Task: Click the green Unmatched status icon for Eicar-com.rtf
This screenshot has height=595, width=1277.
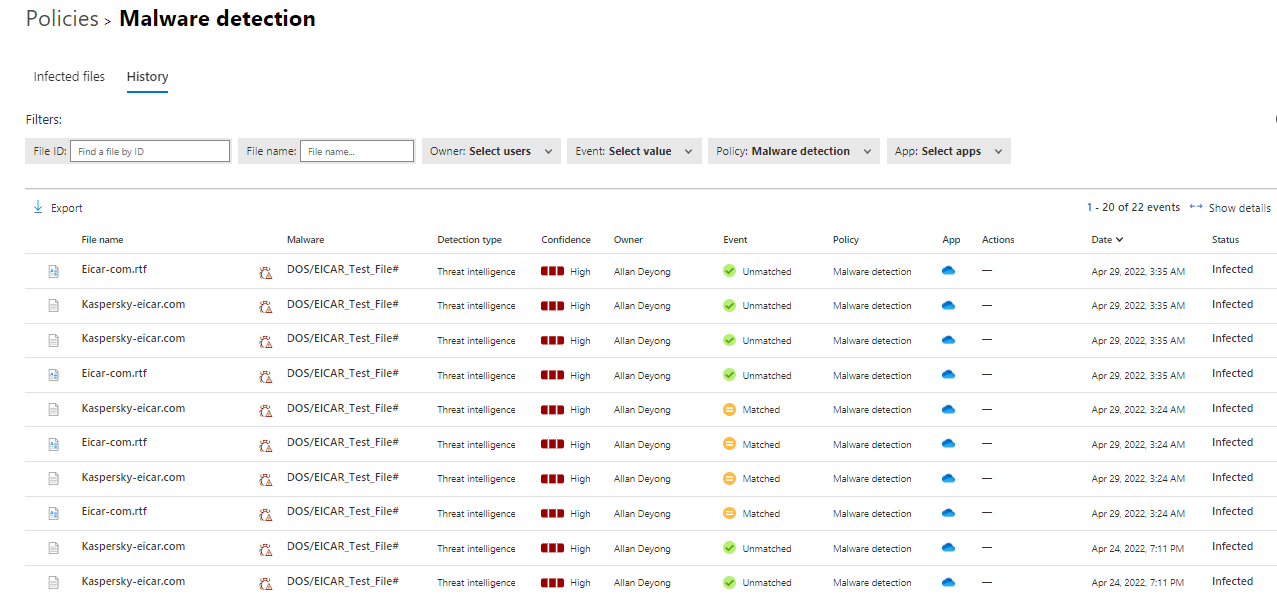Action: click(729, 270)
